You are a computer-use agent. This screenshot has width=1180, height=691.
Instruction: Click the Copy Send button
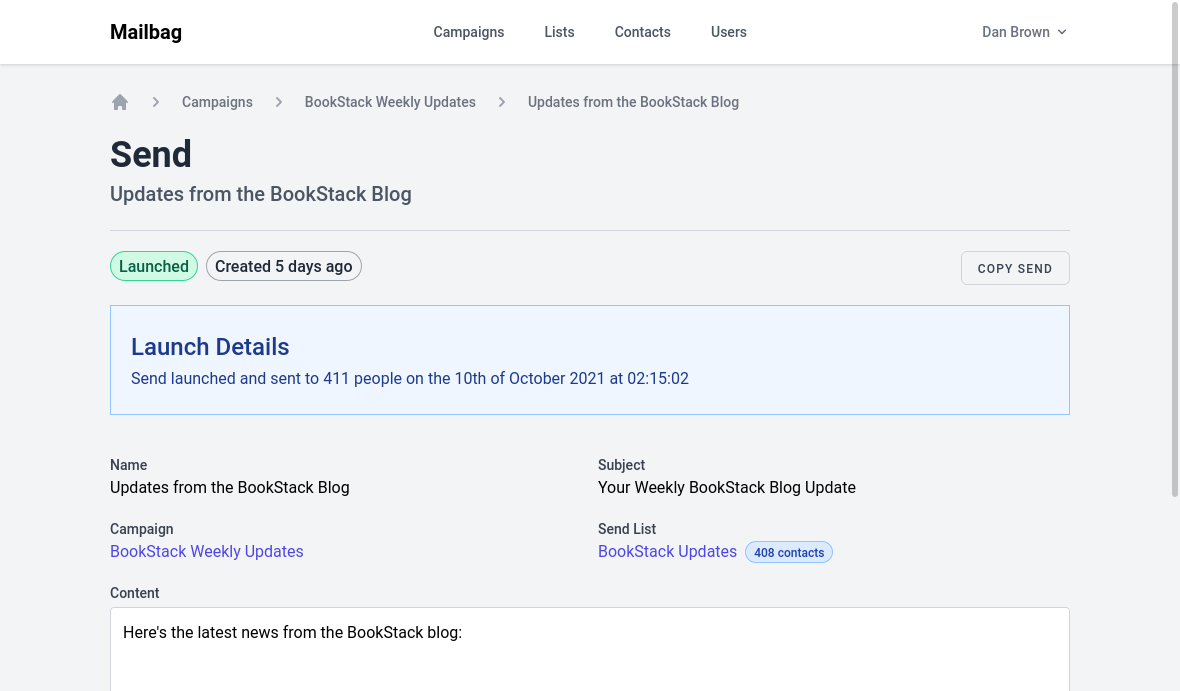click(1014, 268)
